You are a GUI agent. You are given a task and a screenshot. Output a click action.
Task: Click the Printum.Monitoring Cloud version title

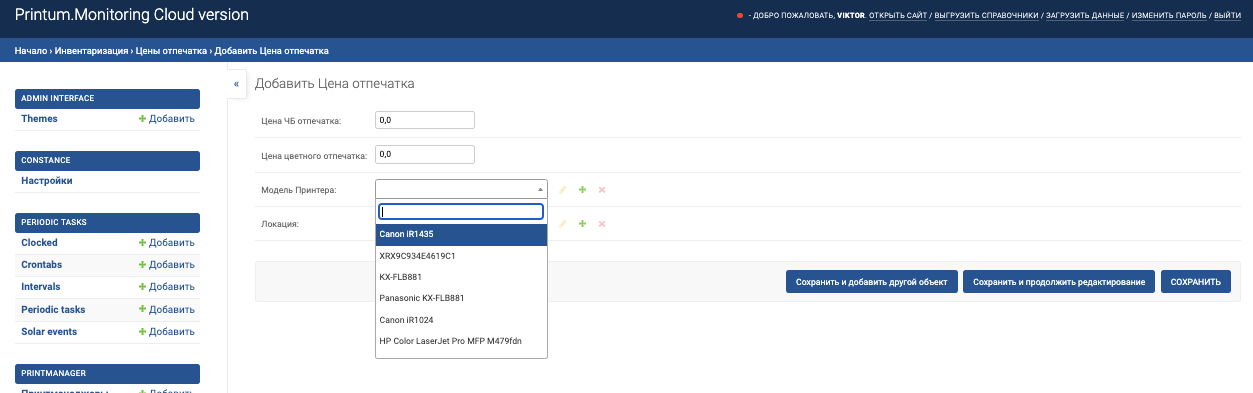click(131, 16)
